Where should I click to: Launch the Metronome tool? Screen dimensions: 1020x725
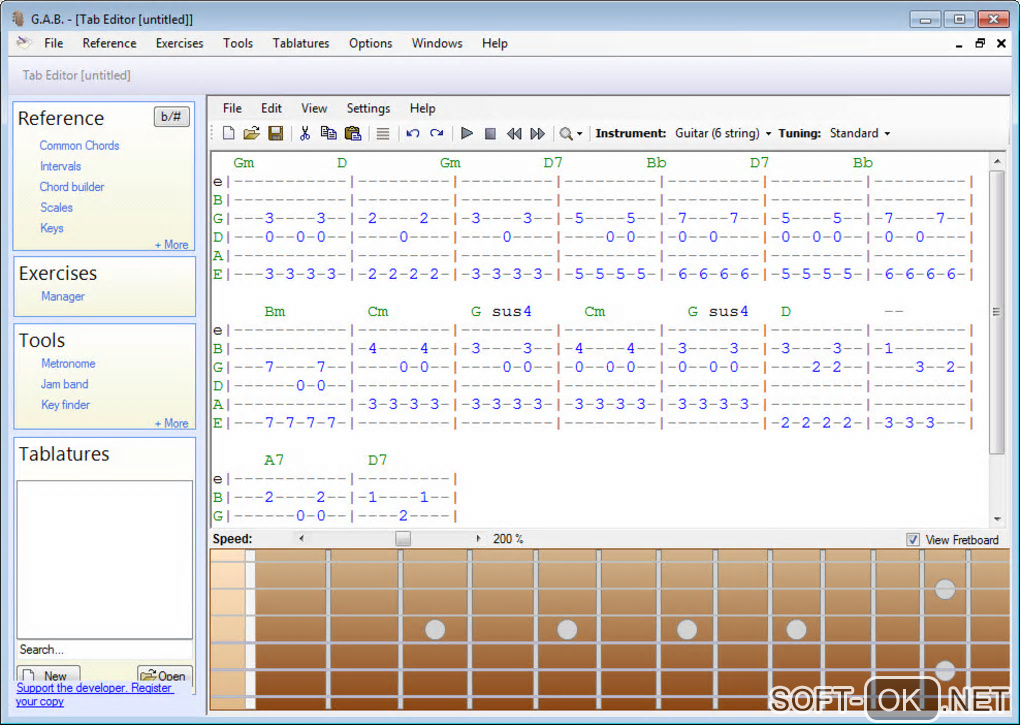pyautogui.click(x=68, y=364)
